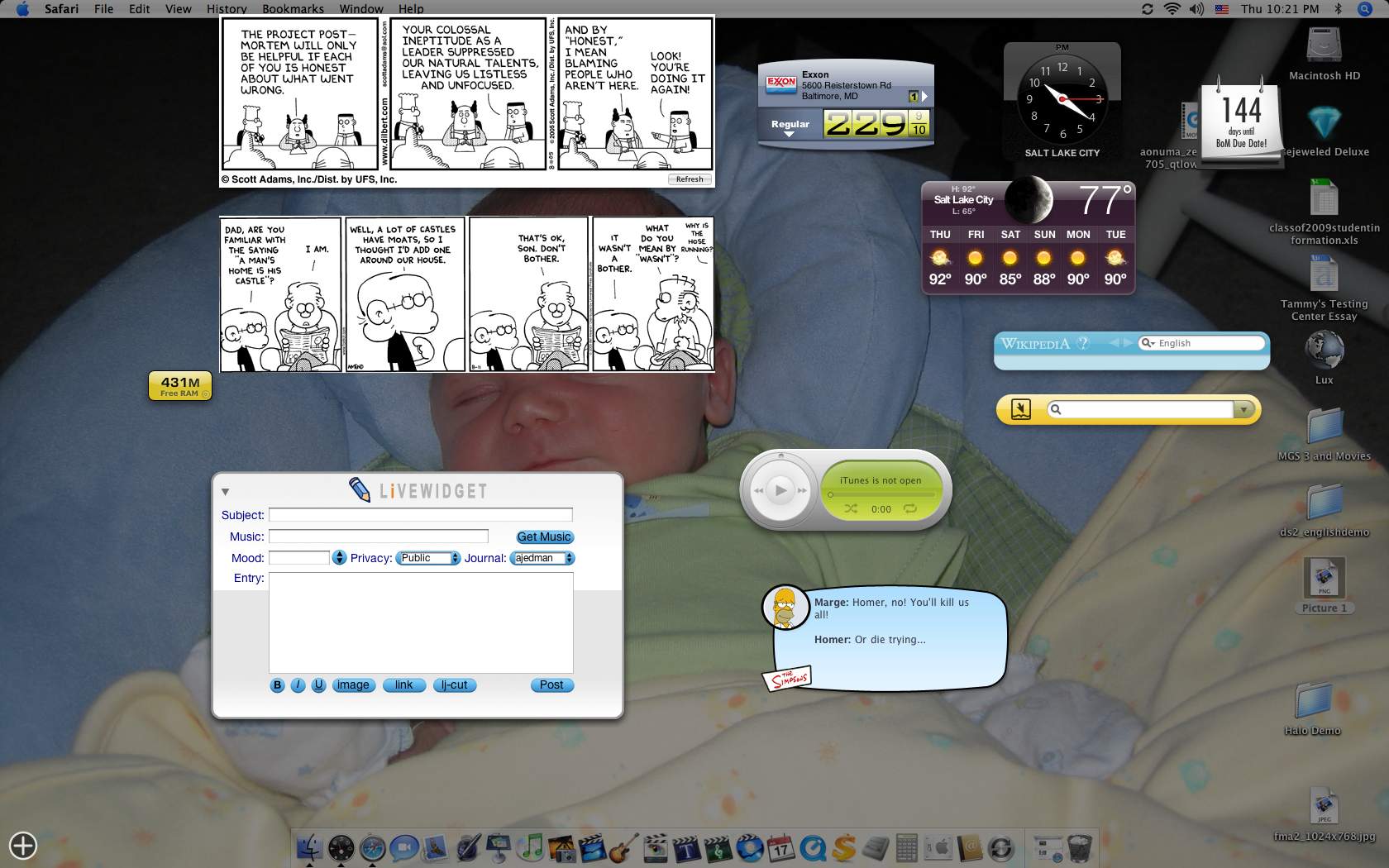
Task: Open the History menu
Action: (227, 9)
